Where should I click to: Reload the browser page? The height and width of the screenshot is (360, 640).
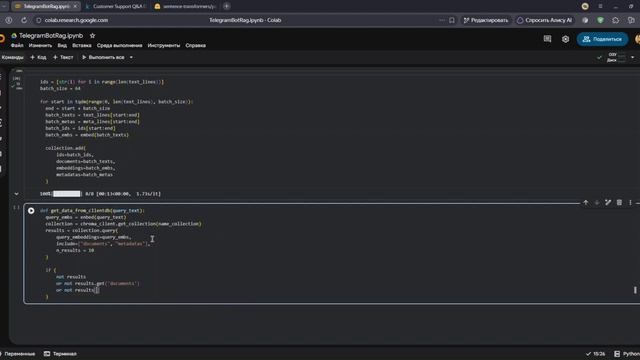[x=24, y=20]
